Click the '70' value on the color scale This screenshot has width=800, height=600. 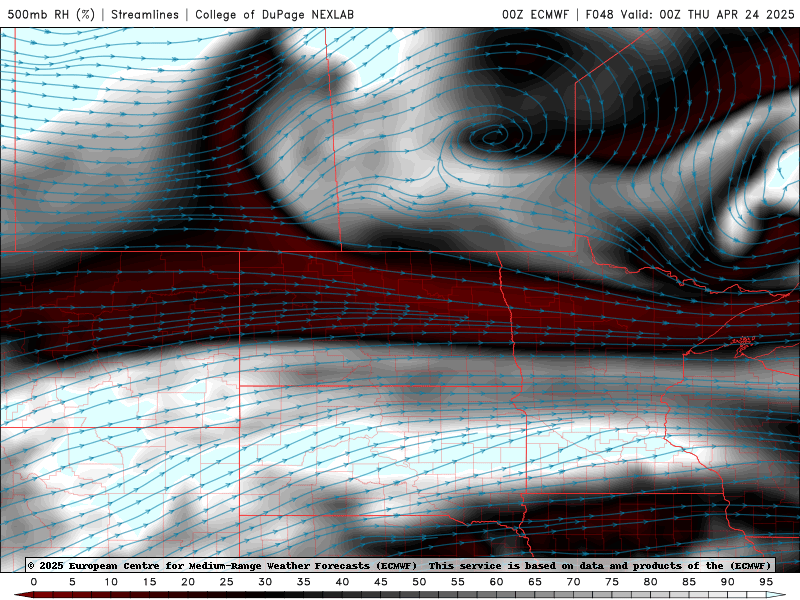[x=573, y=582]
